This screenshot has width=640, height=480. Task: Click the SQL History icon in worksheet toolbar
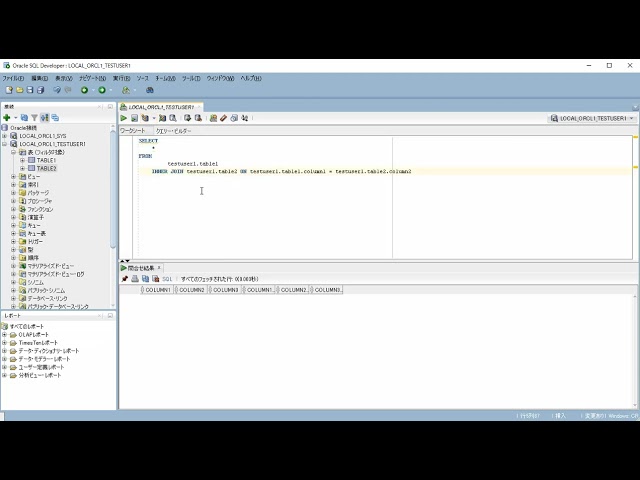pos(234,118)
